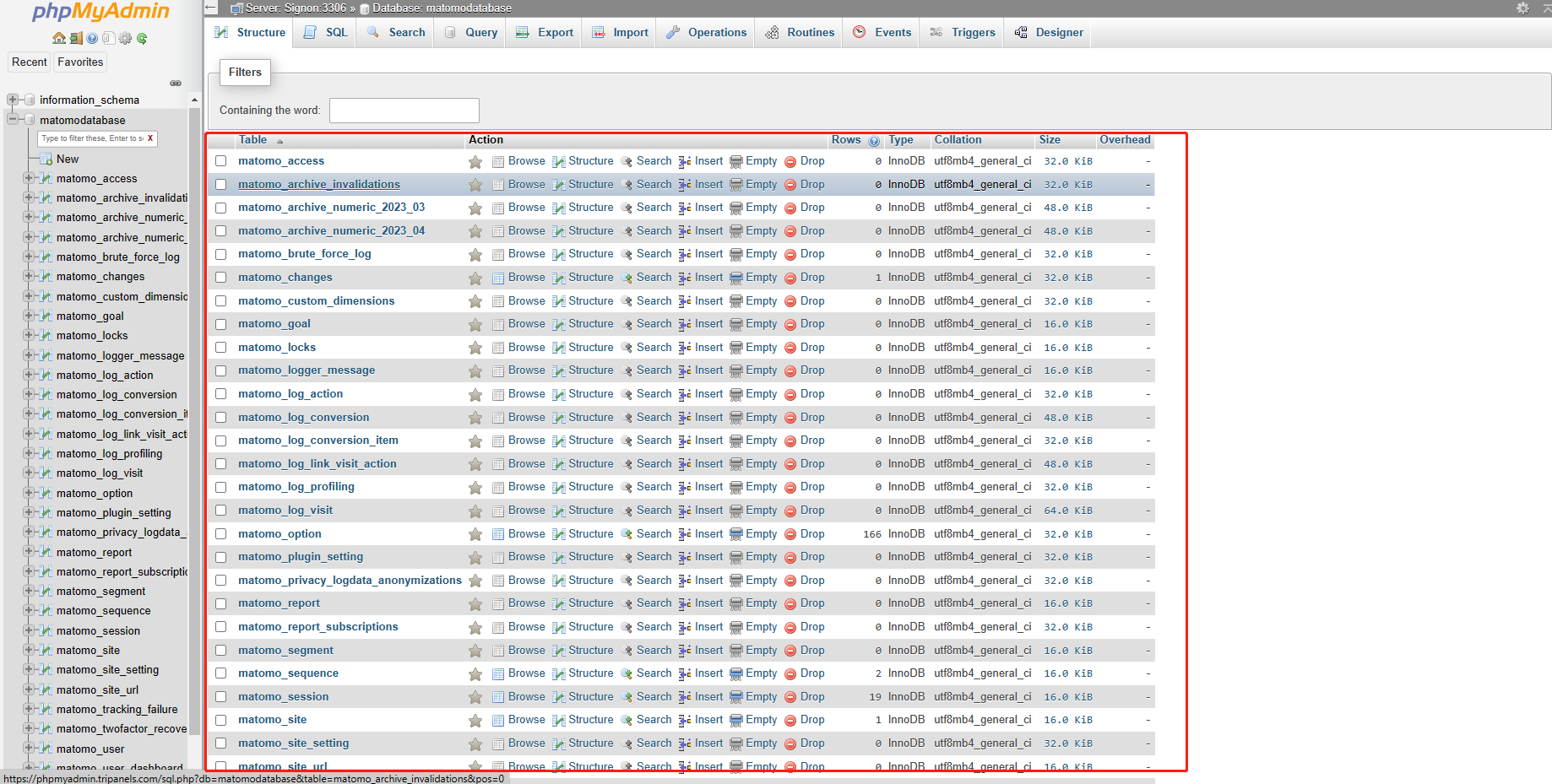This screenshot has width=1552, height=784.
Task: Check the matomo_archive_invalidations checkbox
Action: [221, 185]
